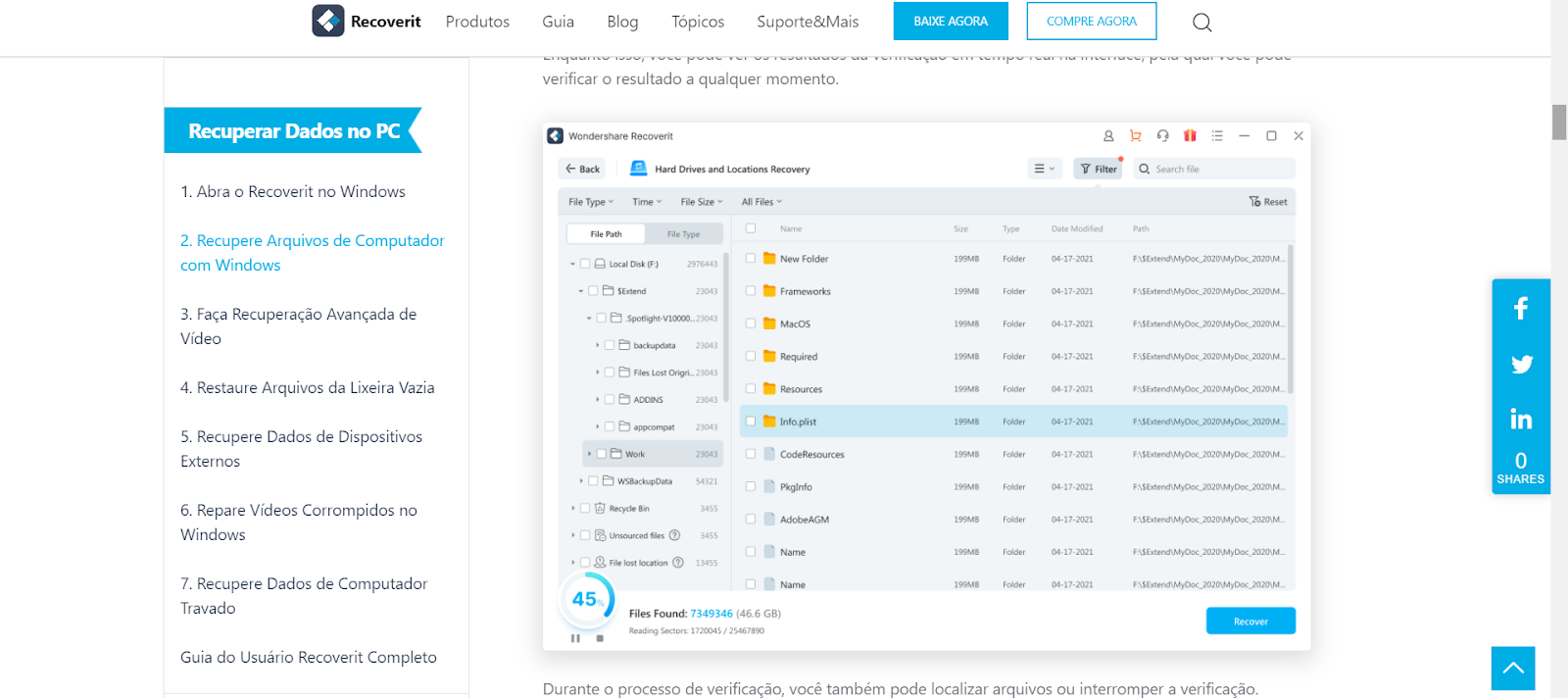Share the page on LinkedIn
The image size is (1568, 698).
(1521, 420)
